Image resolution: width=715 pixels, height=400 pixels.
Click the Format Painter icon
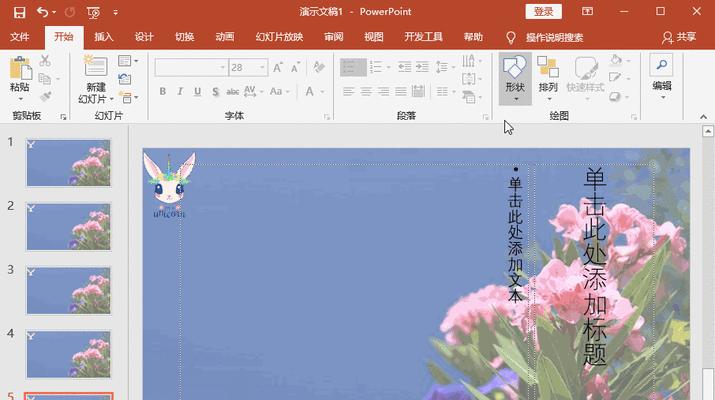click(x=45, y=97)
